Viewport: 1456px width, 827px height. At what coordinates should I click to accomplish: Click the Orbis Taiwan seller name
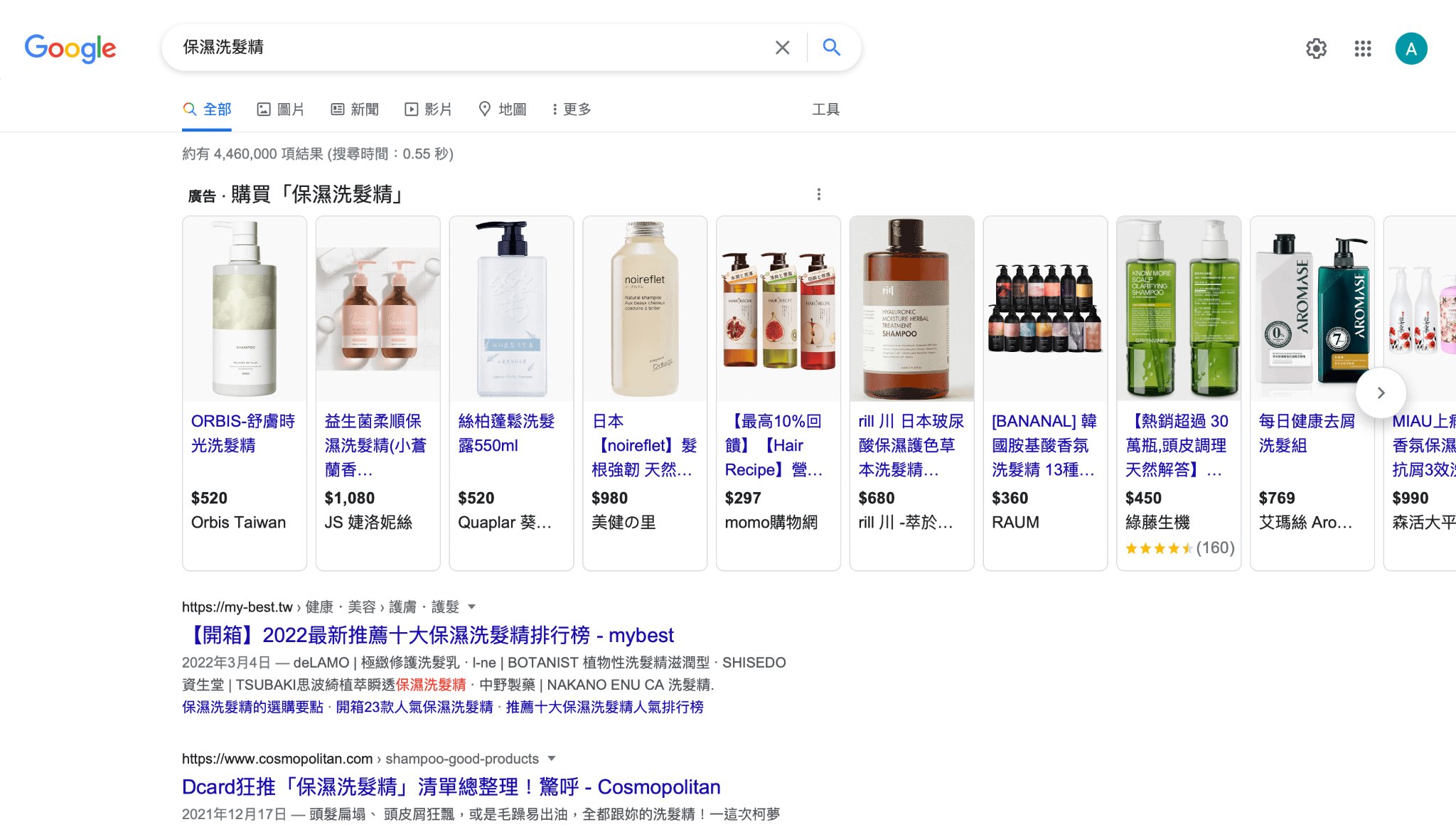[238, 523]
